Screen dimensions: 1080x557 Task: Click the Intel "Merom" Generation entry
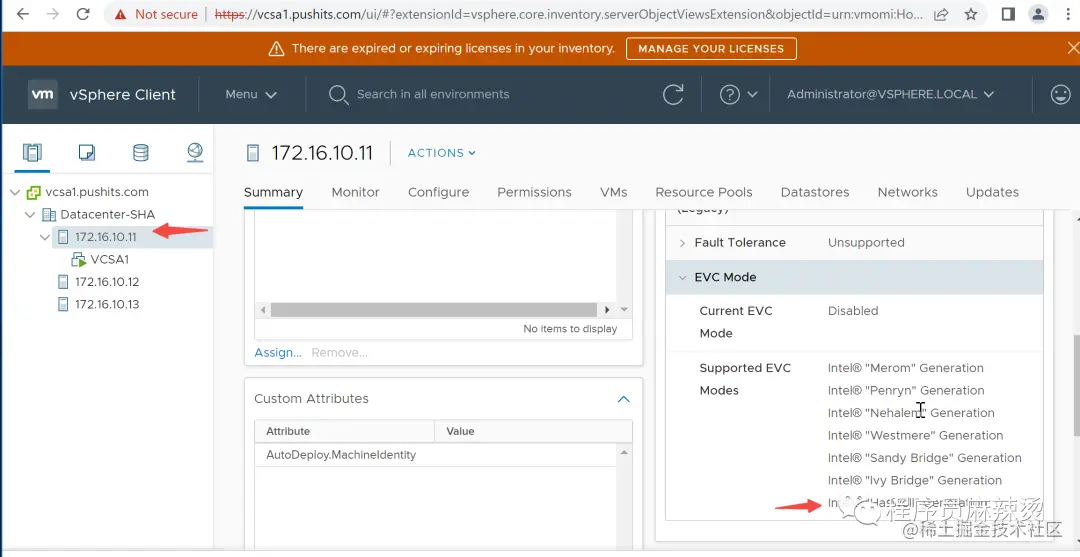click(906, 368)
